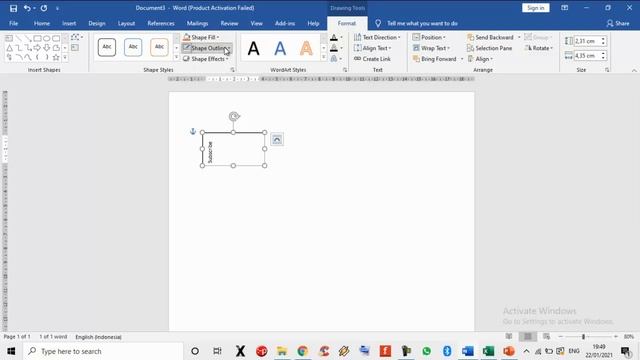Expand the Shape Styles gallery more arrow
This screenshot has height=360, width=640.
(x=177, y=58)
